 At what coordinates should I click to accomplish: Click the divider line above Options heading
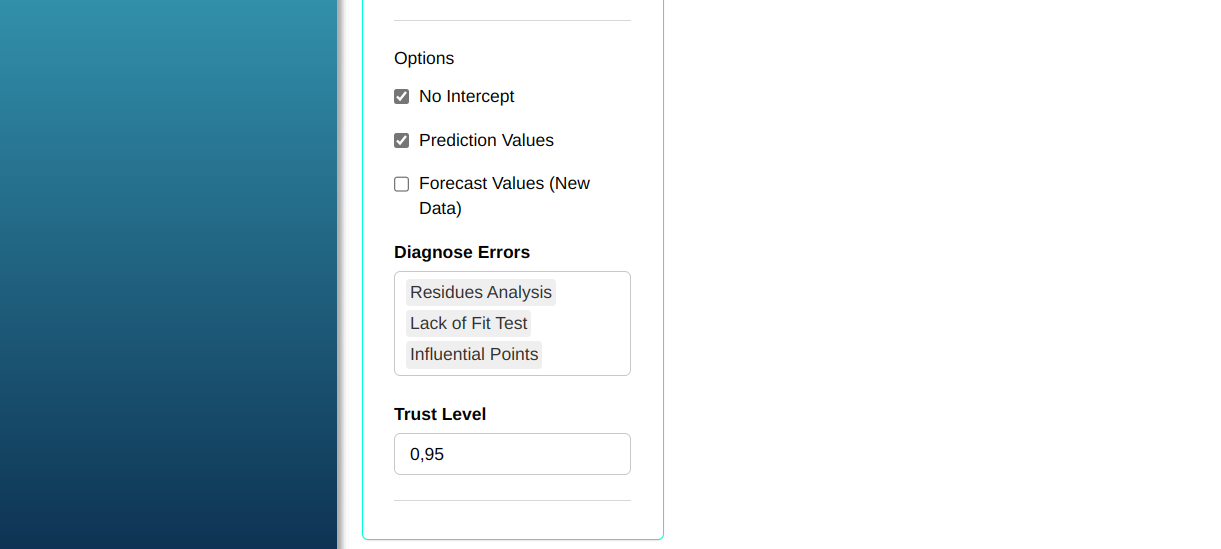[512, 20]
